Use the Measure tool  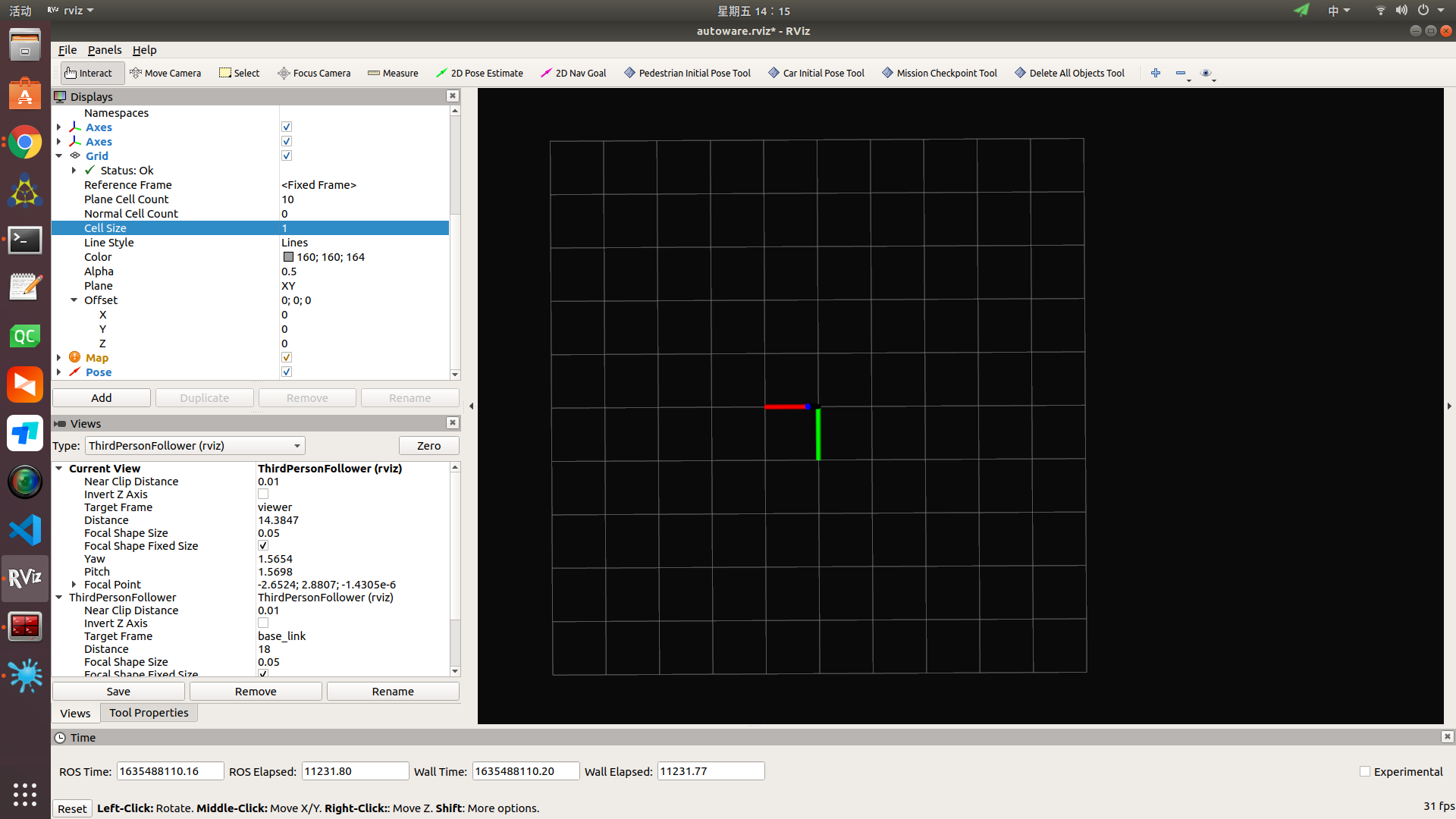click(393, 73)
